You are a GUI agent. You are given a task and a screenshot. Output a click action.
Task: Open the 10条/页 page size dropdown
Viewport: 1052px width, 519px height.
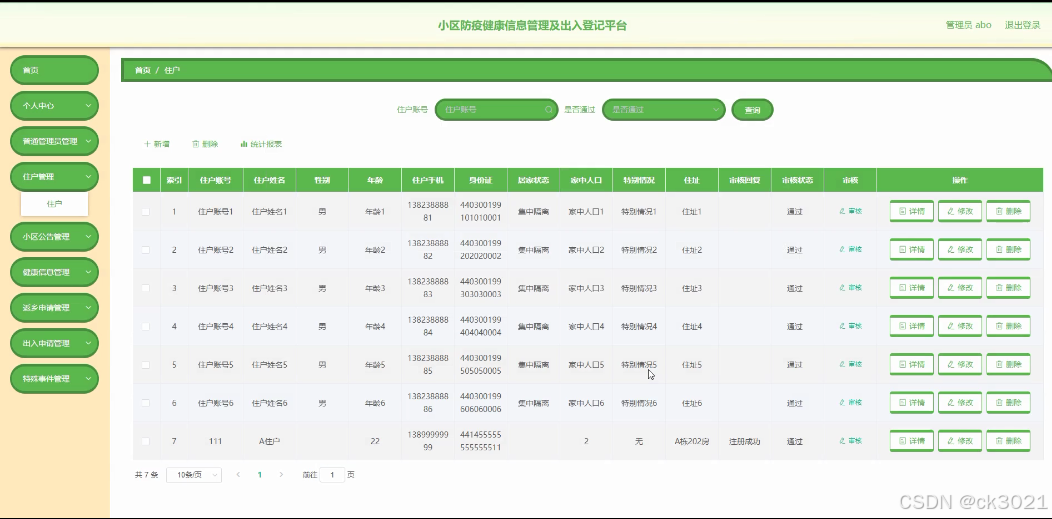(194, 475)
